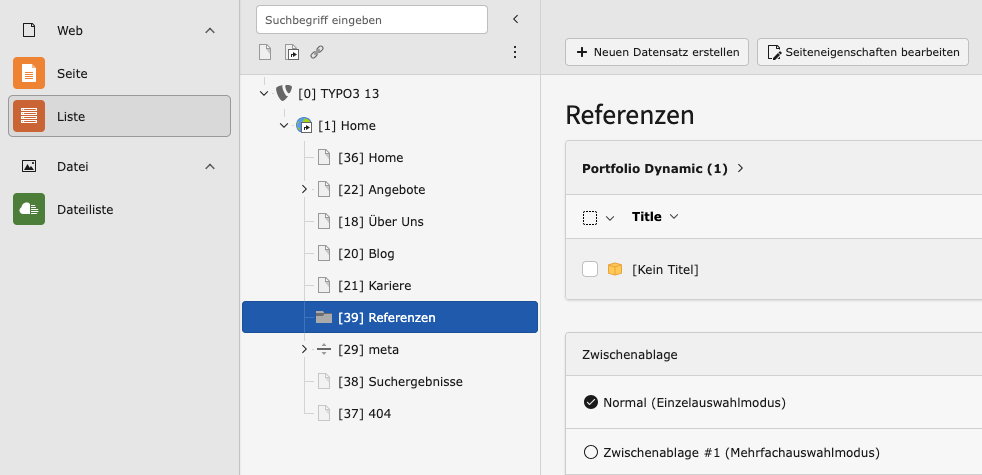This screenshot has width=982, height=475.
Task: Expand the meta page tree node
Action: 304,349
